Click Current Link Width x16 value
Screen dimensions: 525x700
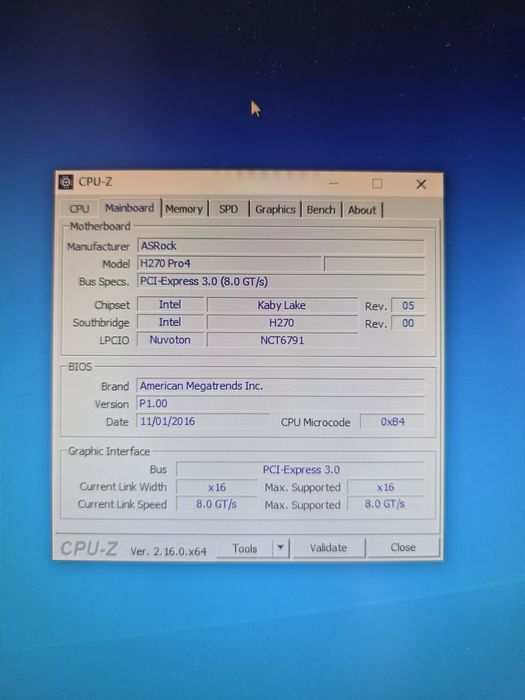click(217, 488)
